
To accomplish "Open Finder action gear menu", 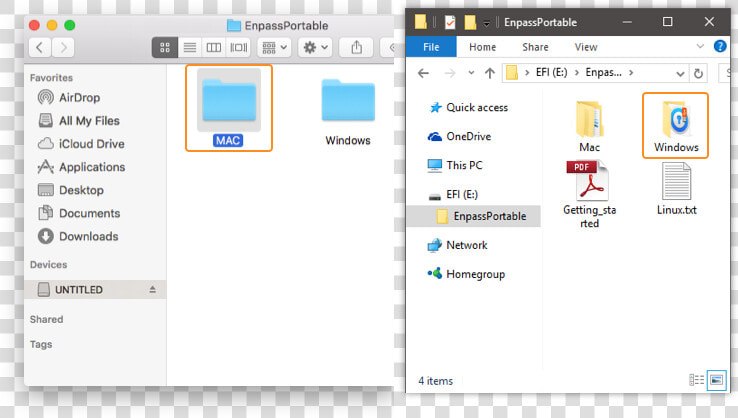I will pyautogui.click(x=315, y=48).
